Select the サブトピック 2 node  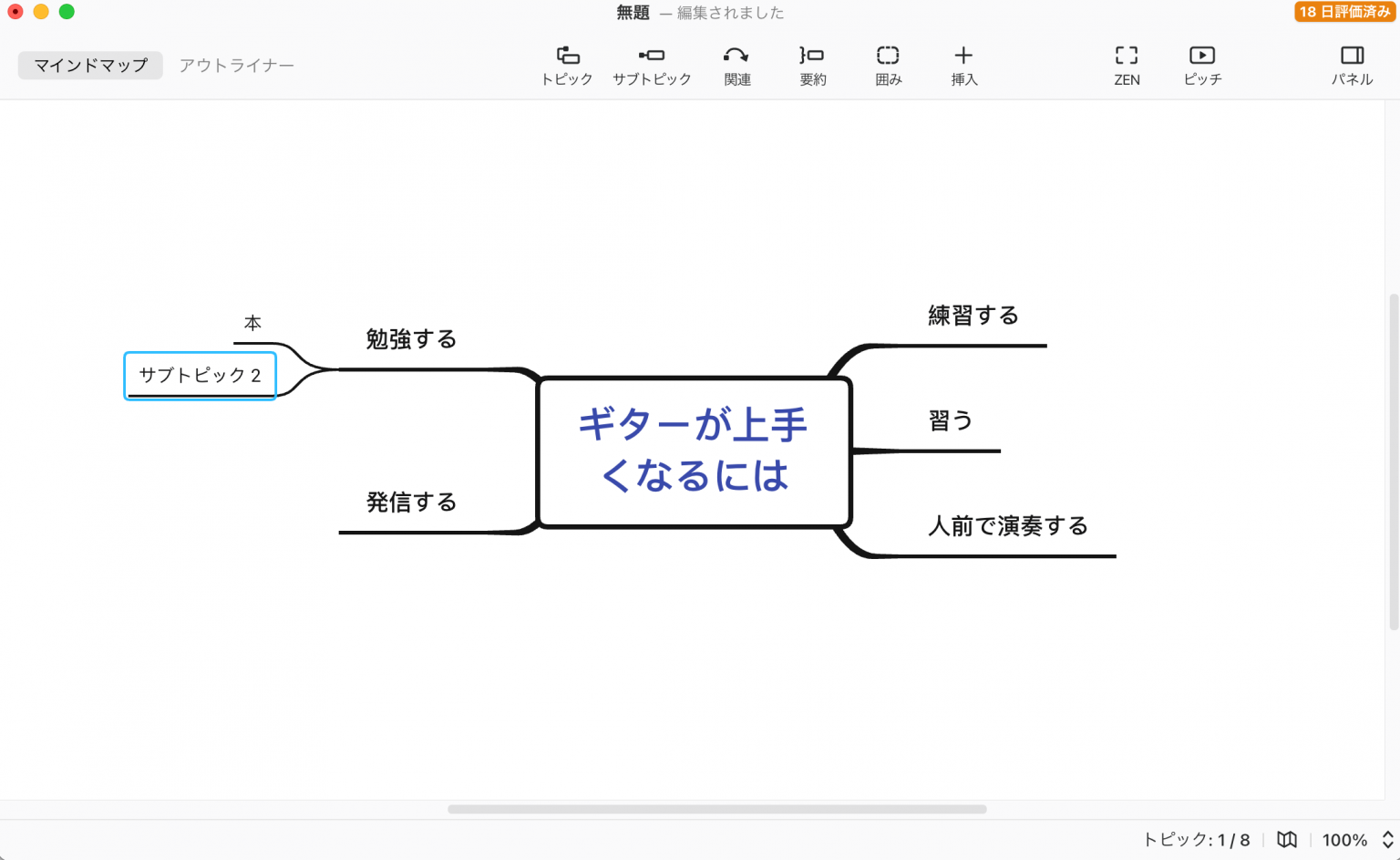200,376
